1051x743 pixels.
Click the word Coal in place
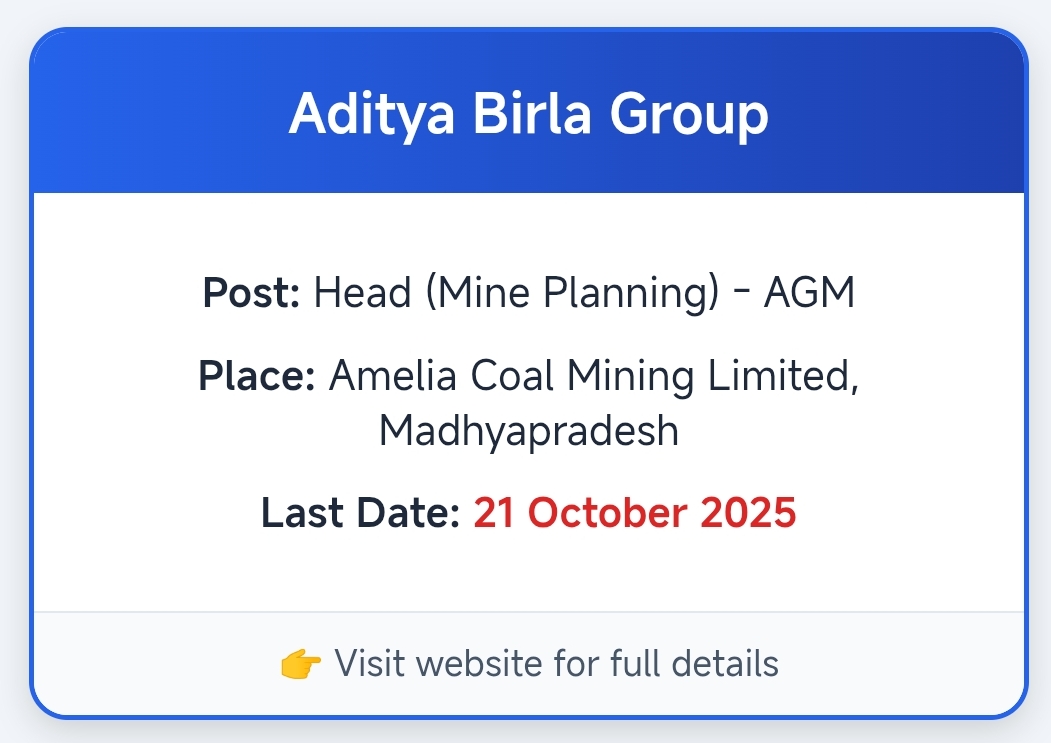click(x=513, y=376)
